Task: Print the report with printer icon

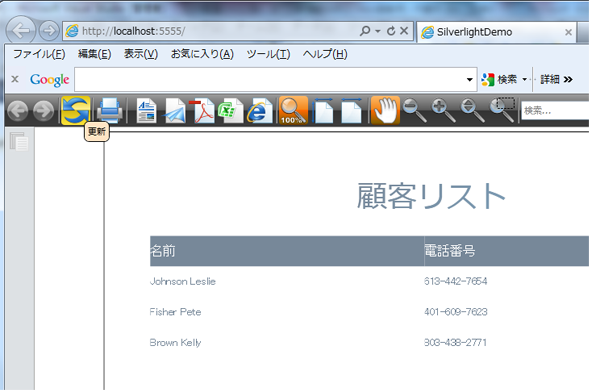Action: 110,110
